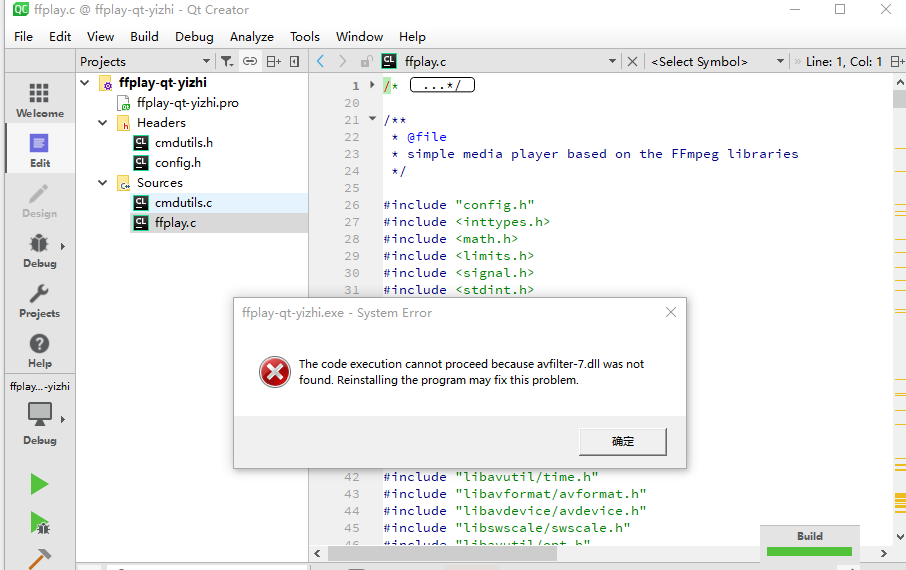Collapse the Headers folder
Viewport: 906px width, 570px height.
103,123
